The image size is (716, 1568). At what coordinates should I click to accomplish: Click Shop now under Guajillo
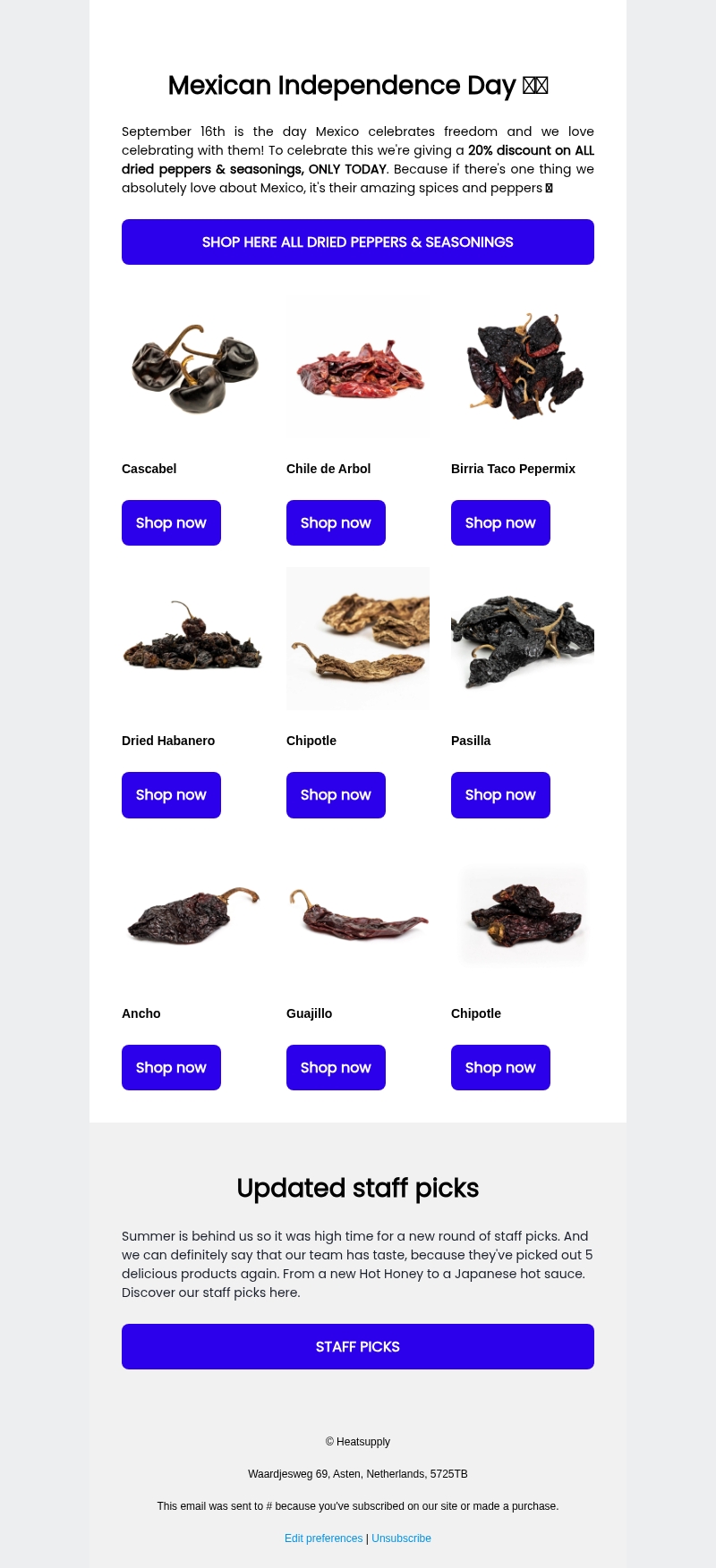pos(336,1067)
